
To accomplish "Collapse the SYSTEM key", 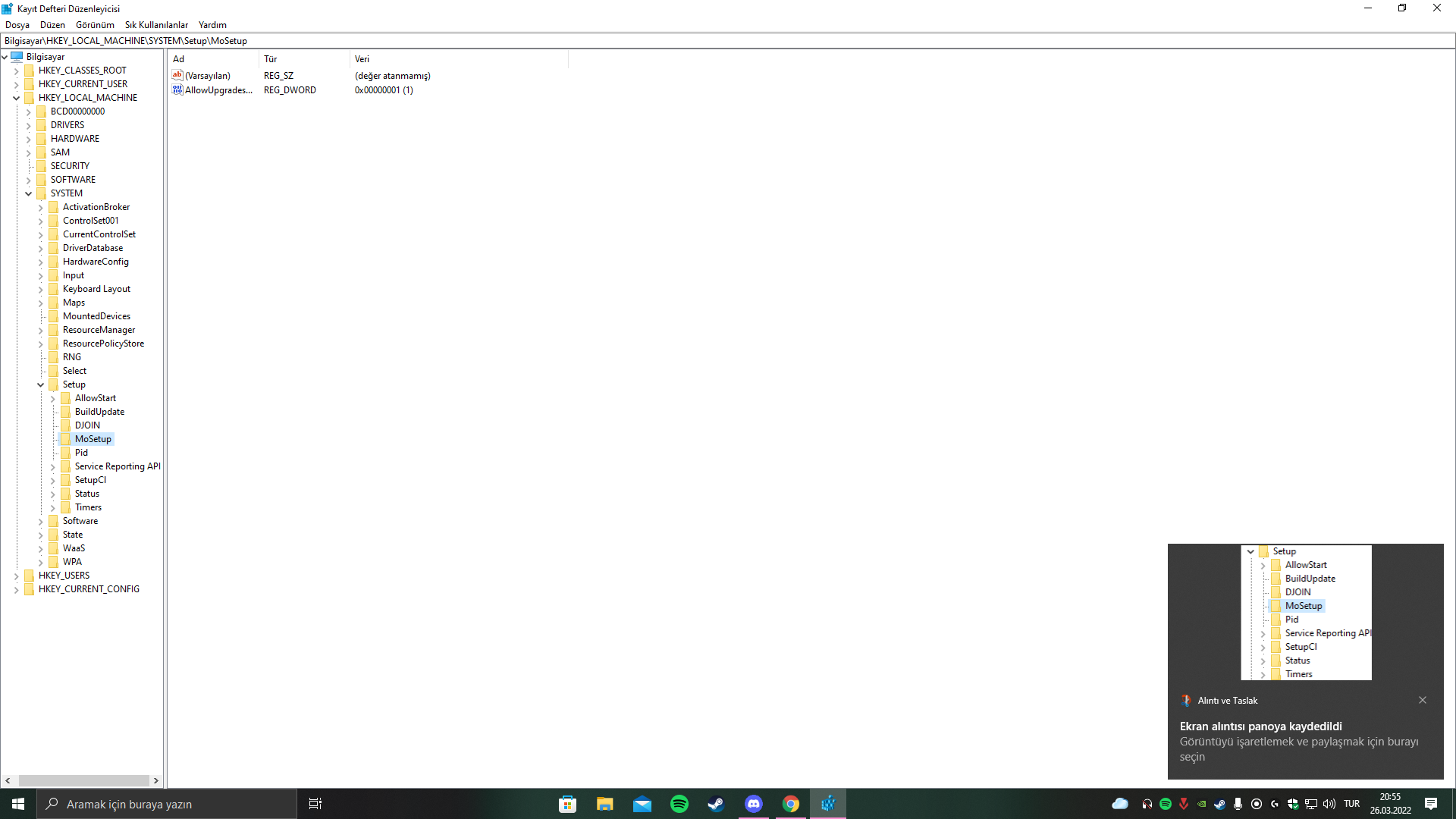I will coord(29,193).
